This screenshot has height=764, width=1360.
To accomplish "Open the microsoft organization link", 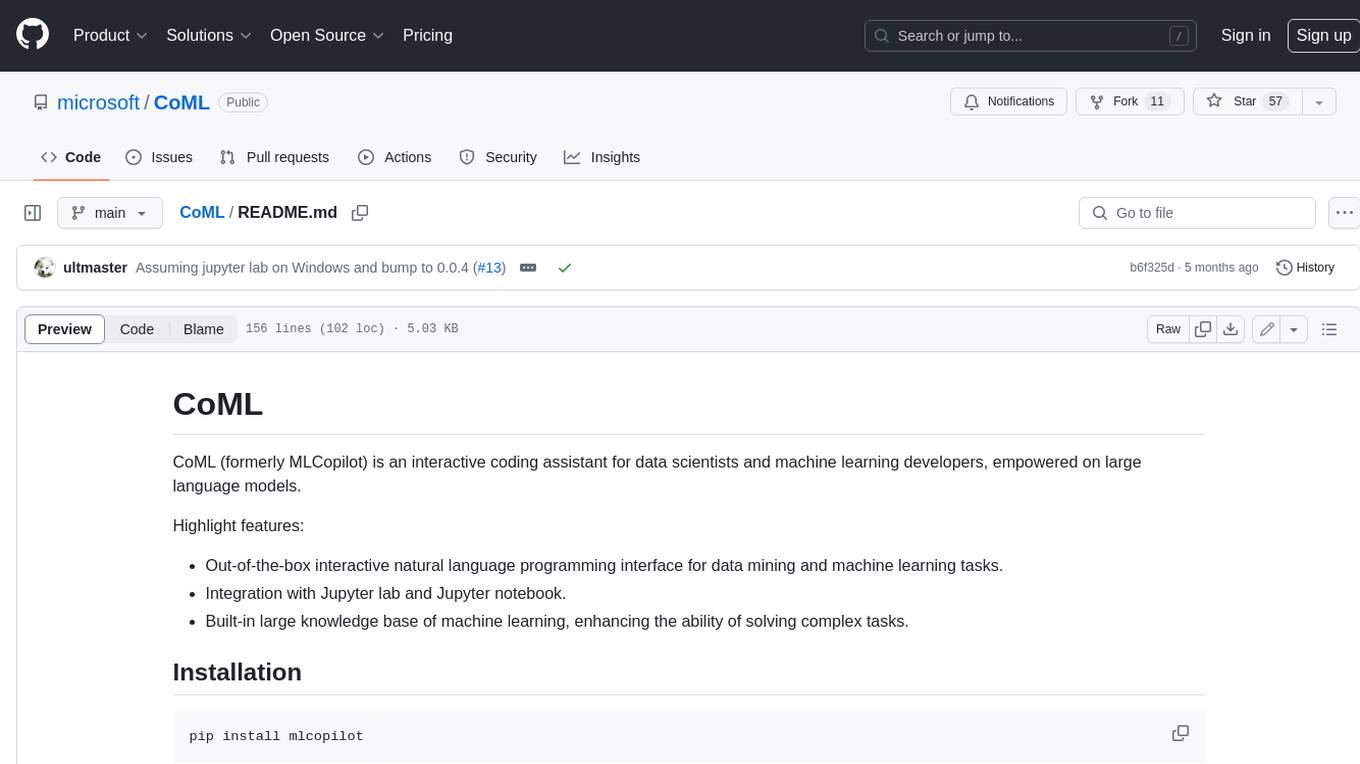I will click(98, 102).
